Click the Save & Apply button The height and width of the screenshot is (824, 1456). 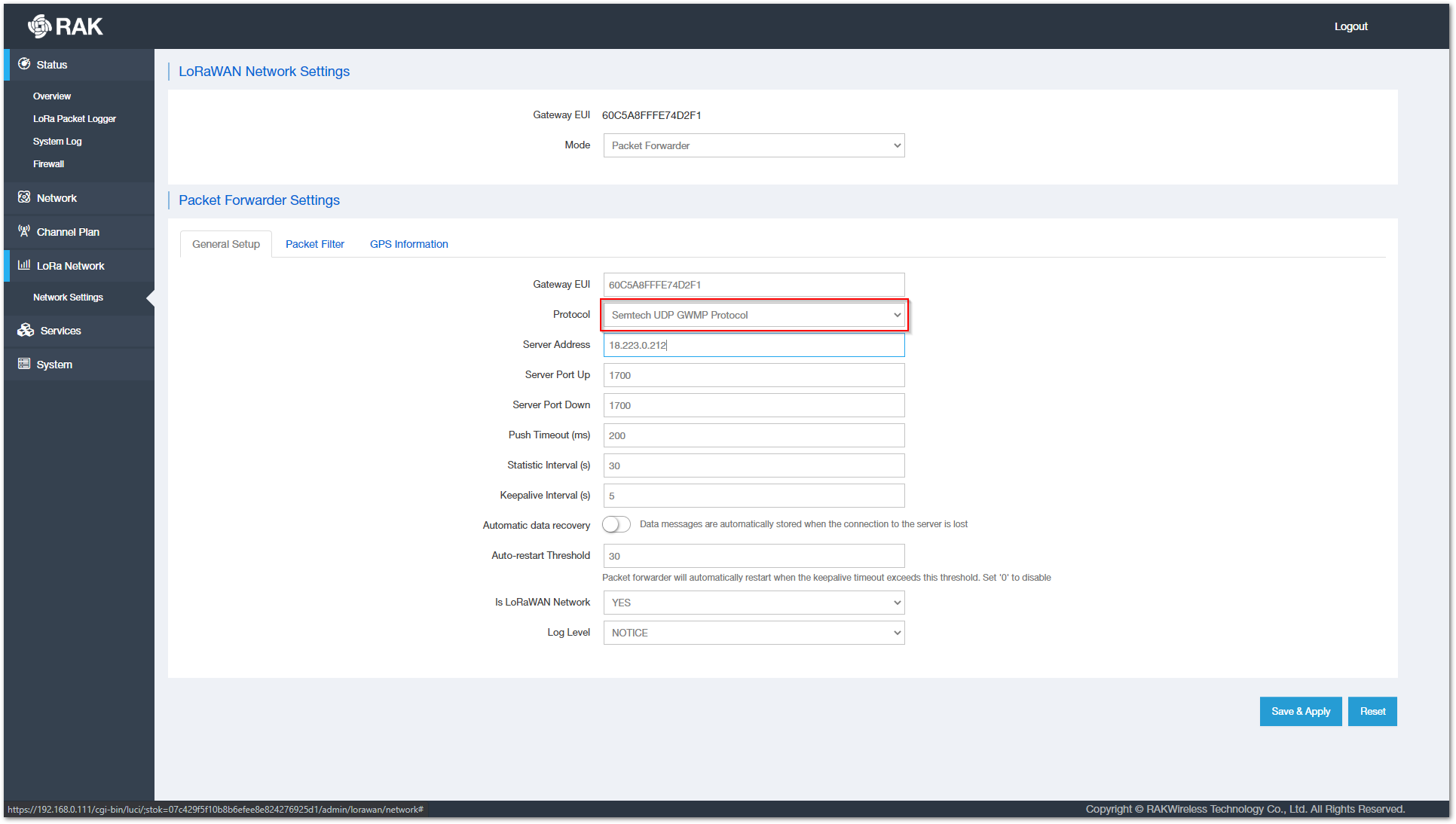1301,712
